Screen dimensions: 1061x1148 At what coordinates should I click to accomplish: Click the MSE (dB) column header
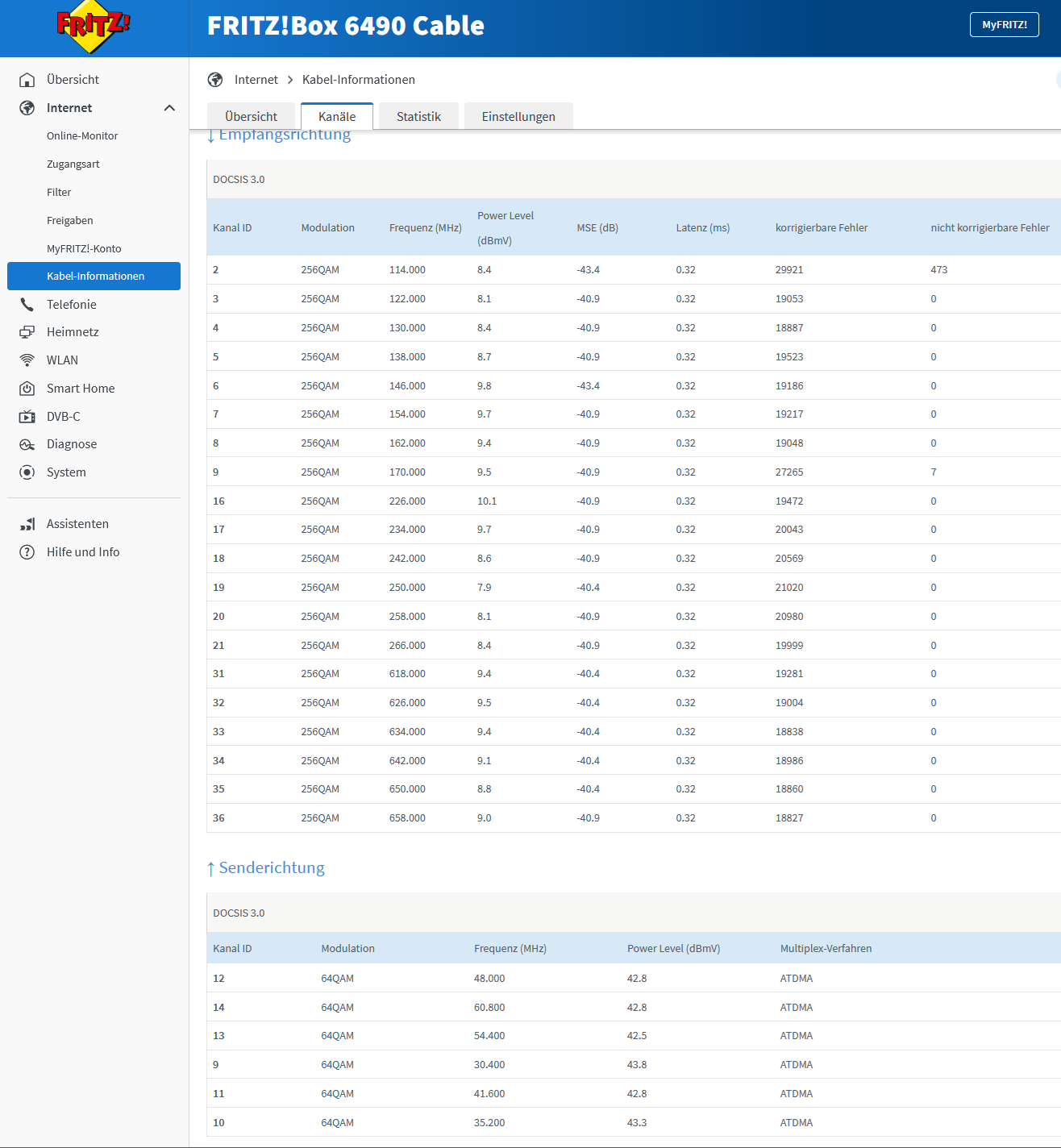click(597, 228)
